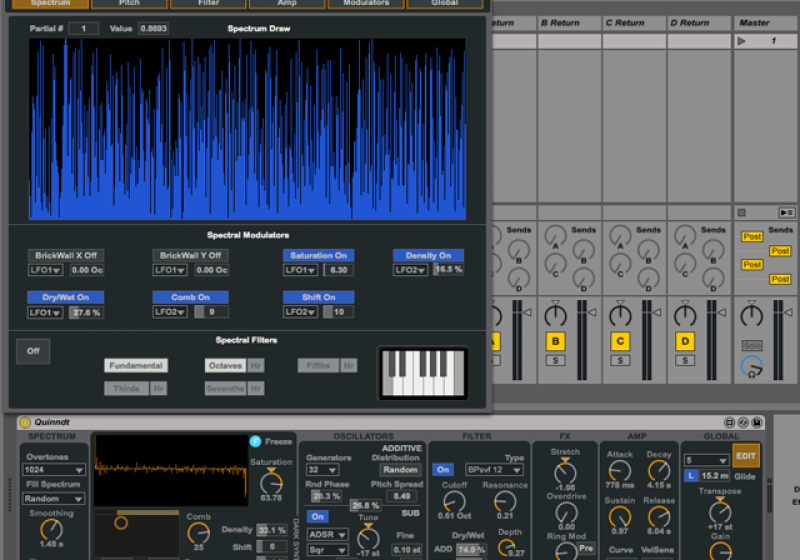Open the Filter tab

tap(207, 3)
